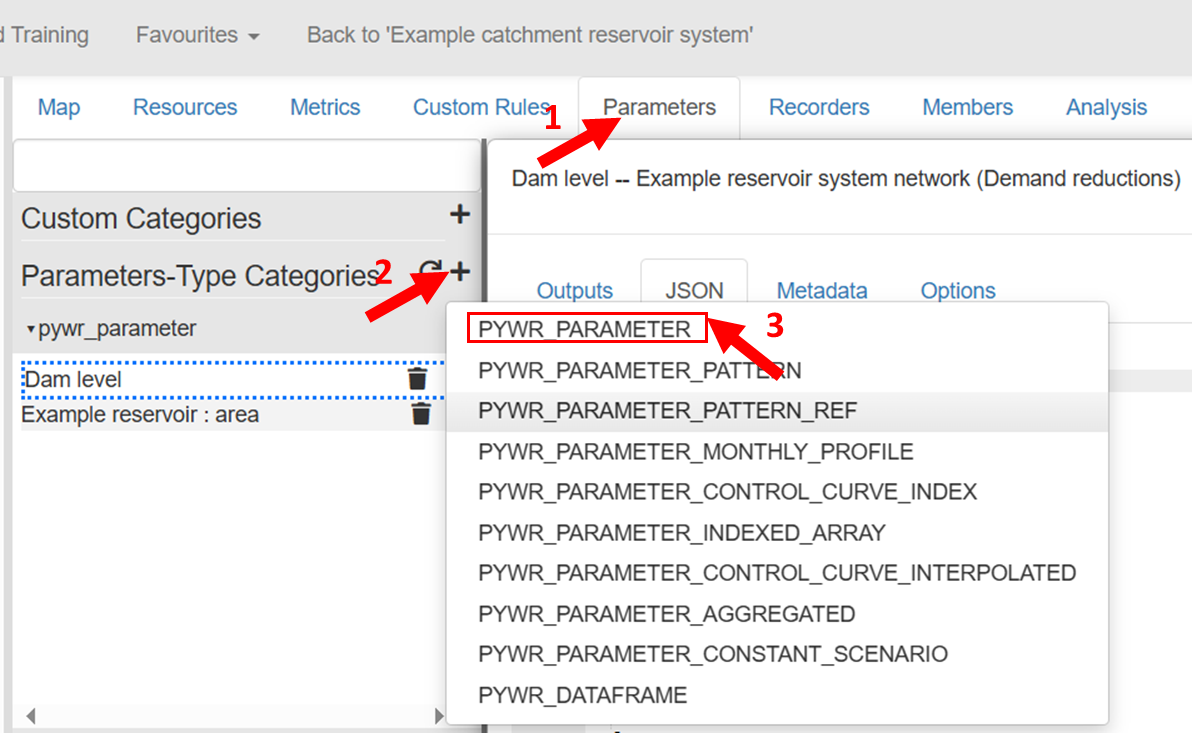Add a new Custom Category

(x=459, y=214)
